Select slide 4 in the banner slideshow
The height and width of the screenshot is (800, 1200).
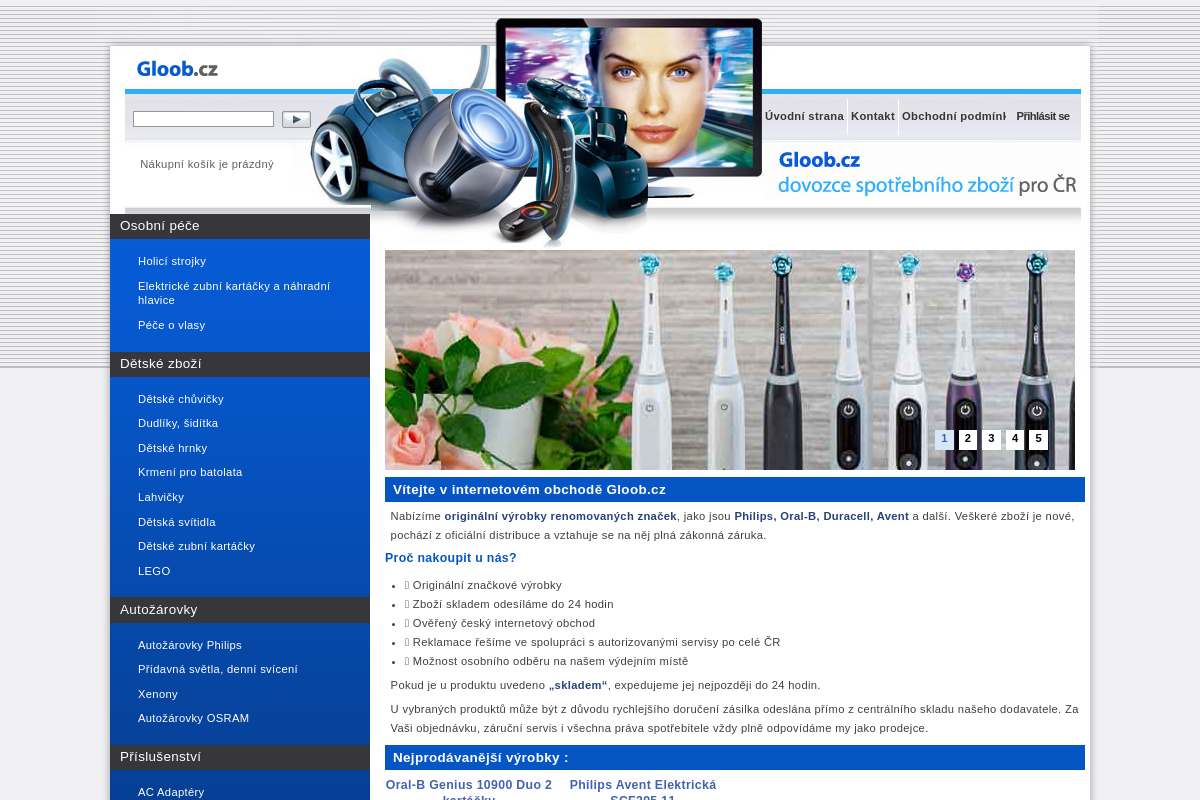pos(1015,439)
